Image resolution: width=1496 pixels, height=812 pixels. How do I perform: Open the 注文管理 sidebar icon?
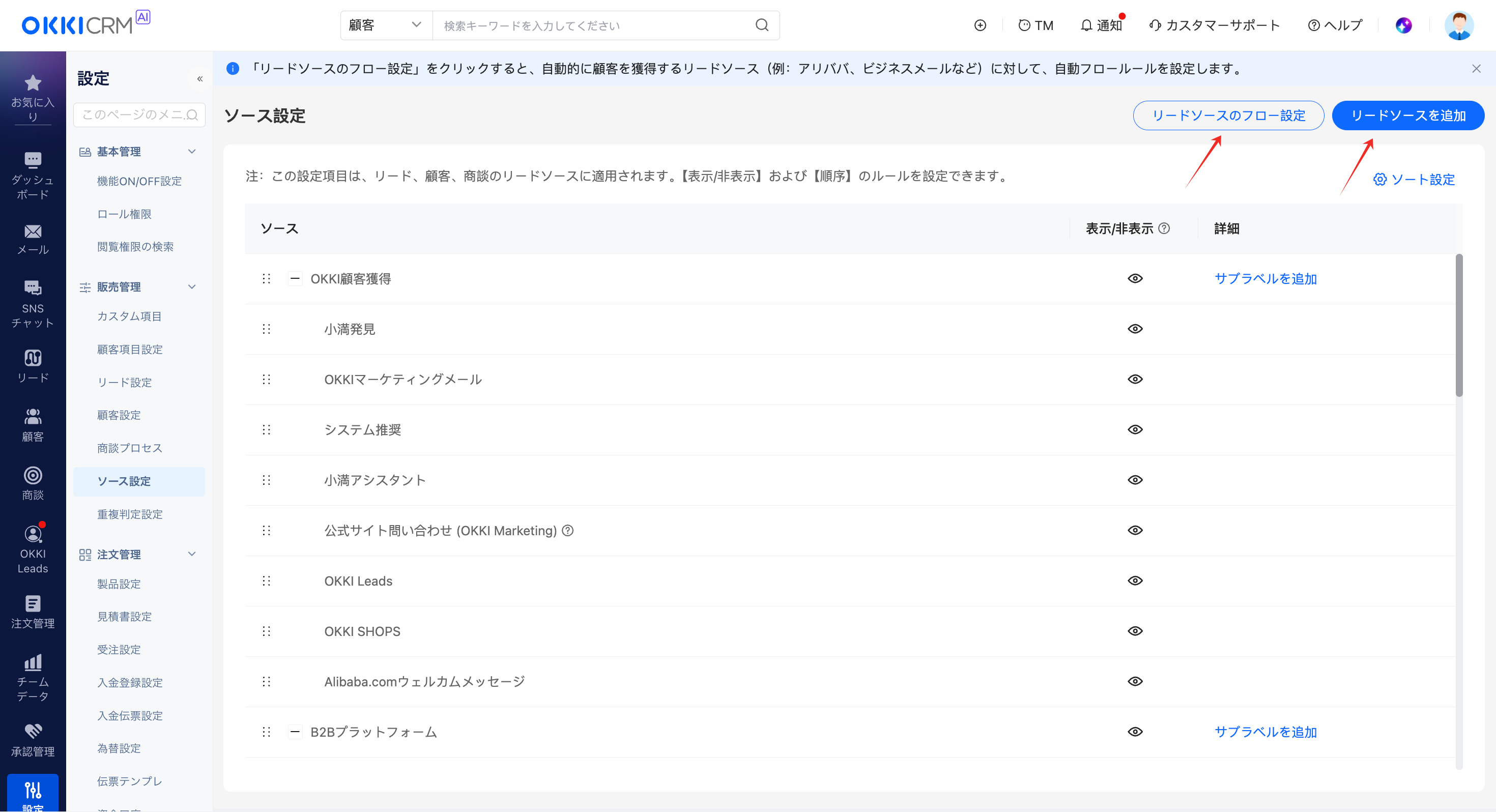click(x=33, y=604)
